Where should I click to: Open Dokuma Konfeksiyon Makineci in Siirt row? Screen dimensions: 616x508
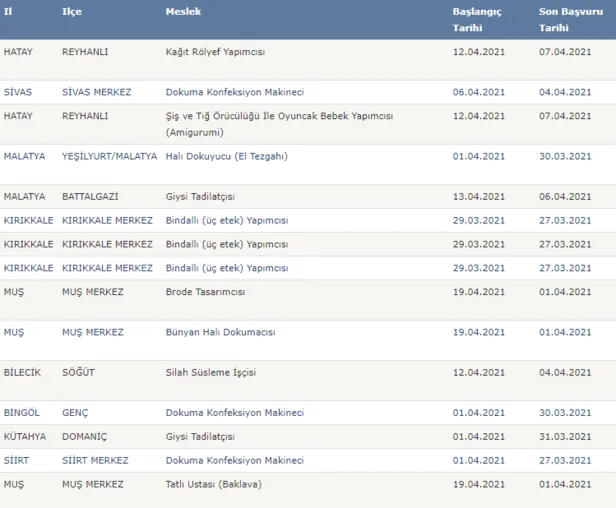point(234,460)
